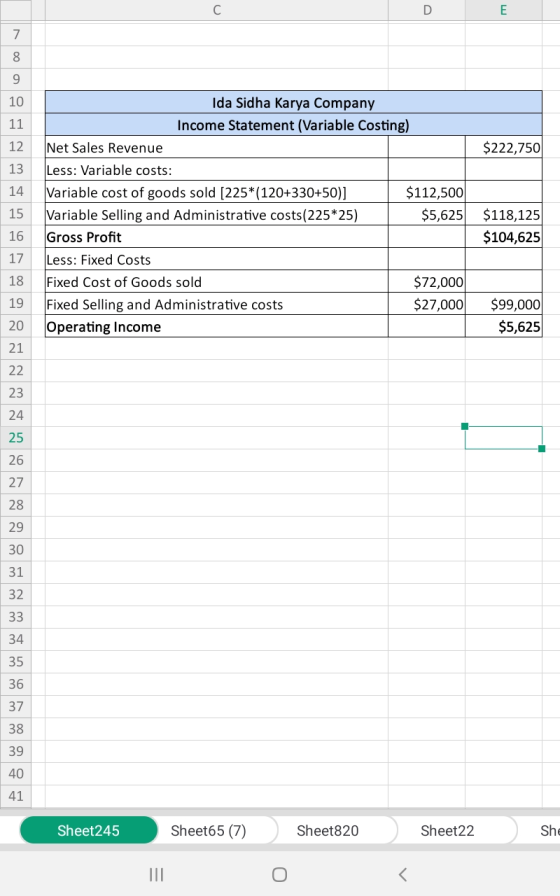560x896 pixels.
Task: Select column C header
Action: pyautogui.click(x=217, y=10)
